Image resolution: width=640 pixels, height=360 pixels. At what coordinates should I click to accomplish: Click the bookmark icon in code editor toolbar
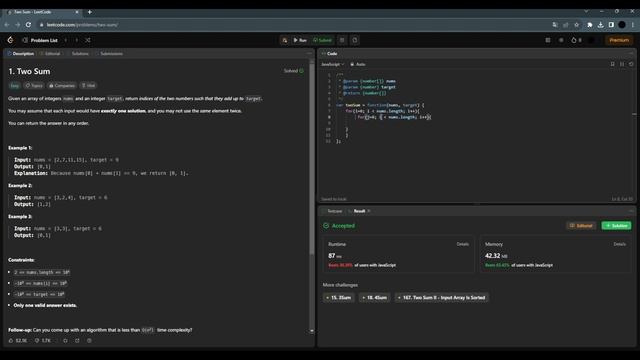point(612,64)
